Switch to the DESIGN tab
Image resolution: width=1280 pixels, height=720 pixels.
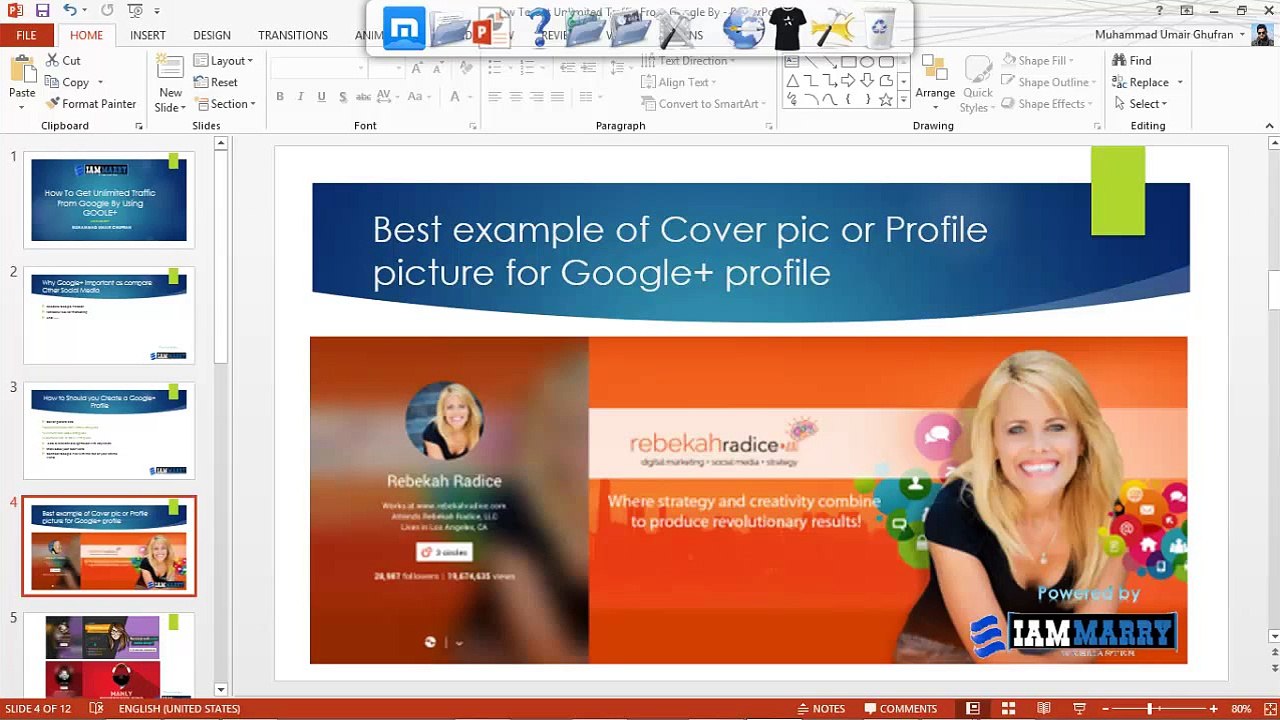211,35
